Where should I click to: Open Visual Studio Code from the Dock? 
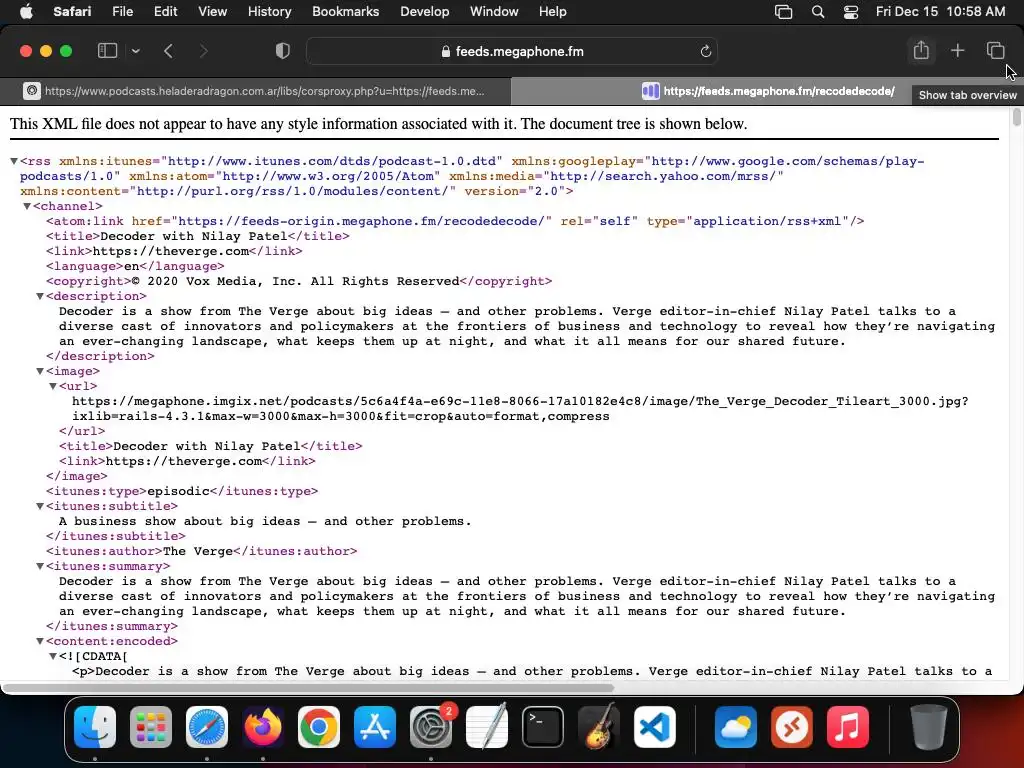655,727
